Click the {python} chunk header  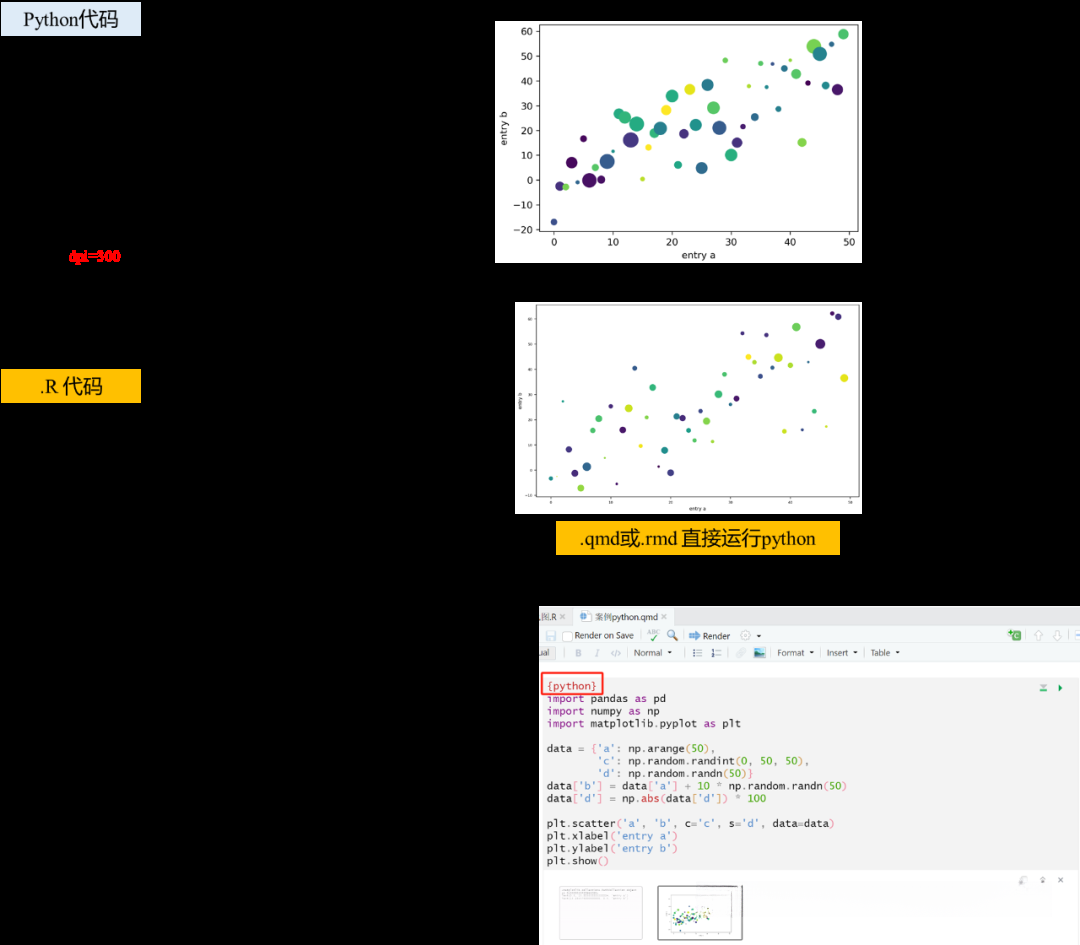[x=572, y=685]
